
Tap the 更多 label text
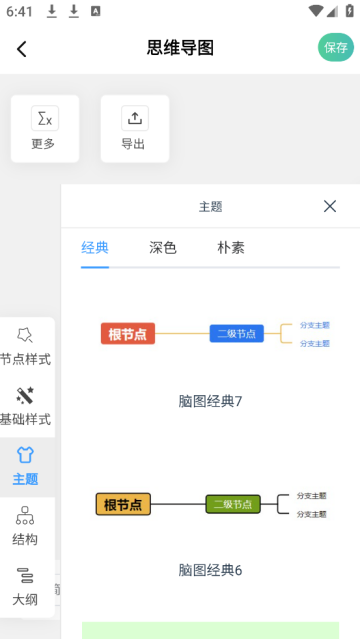click(x=43, y=144)
